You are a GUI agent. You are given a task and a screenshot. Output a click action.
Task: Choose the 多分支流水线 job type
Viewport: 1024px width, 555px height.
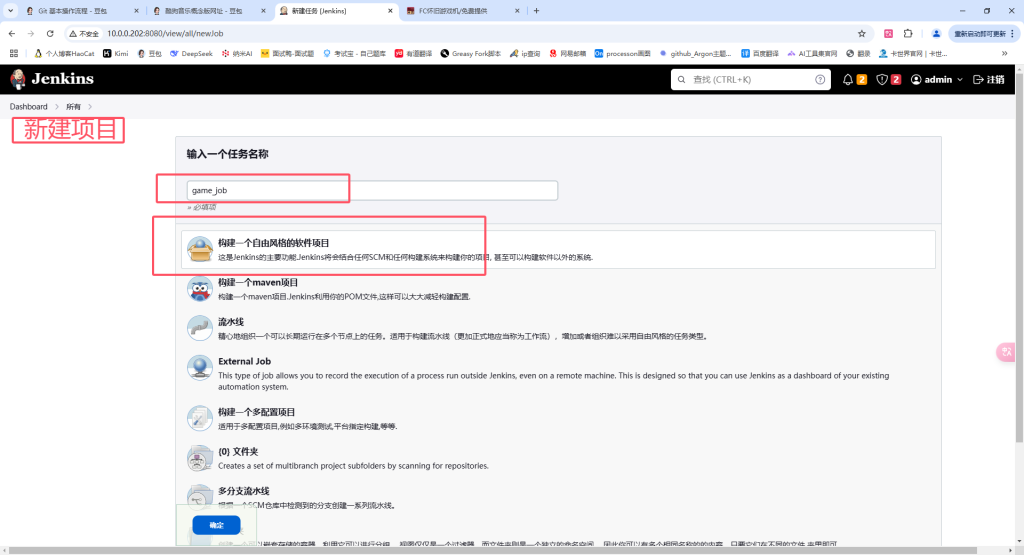(x=244, y=491)
